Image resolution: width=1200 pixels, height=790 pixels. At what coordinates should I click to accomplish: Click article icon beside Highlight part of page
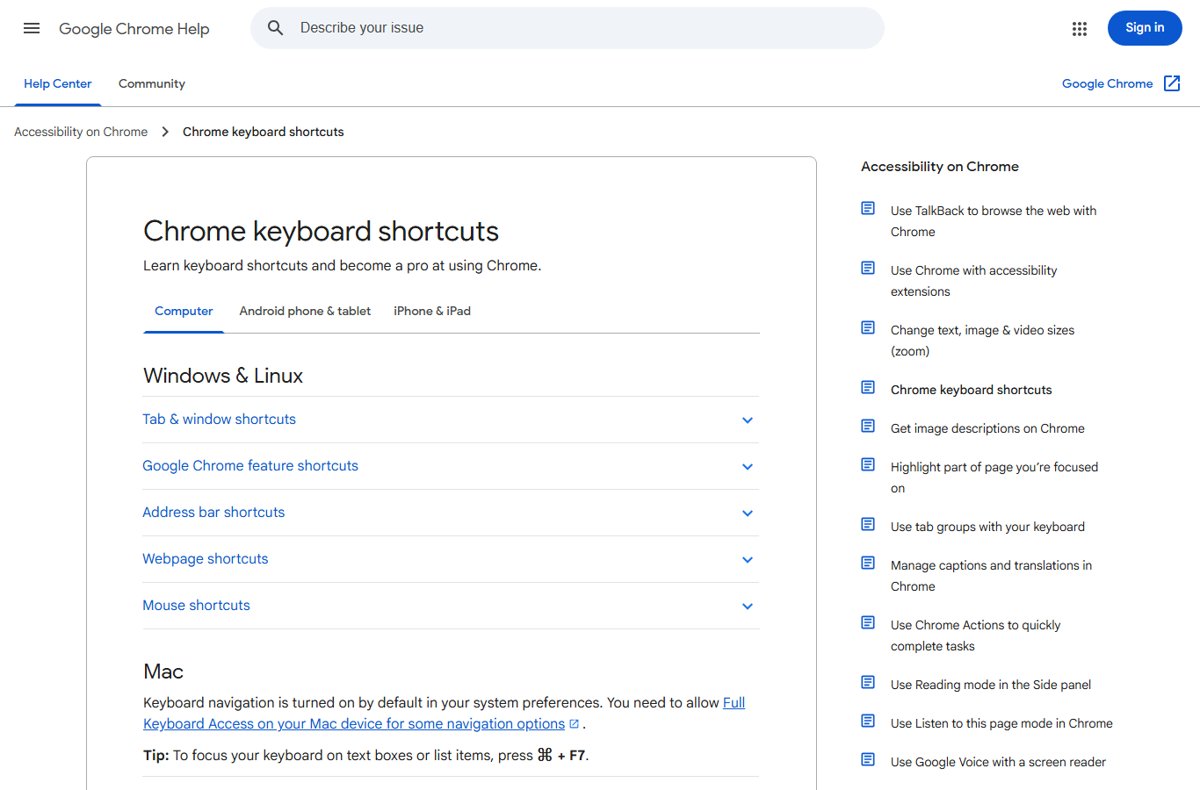pyautogui.click(x=868, y=465)
